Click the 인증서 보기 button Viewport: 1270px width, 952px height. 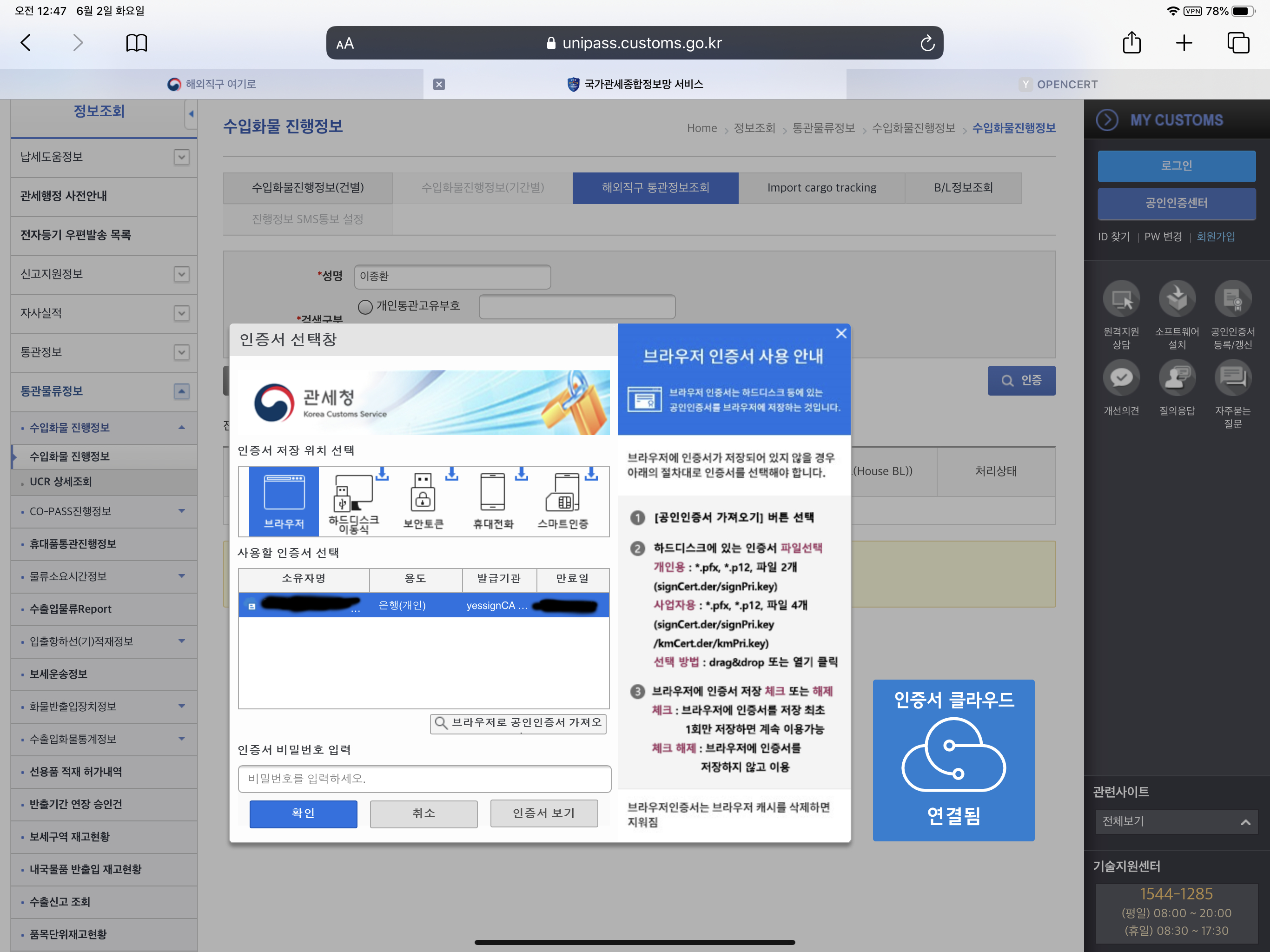point(543,813)
